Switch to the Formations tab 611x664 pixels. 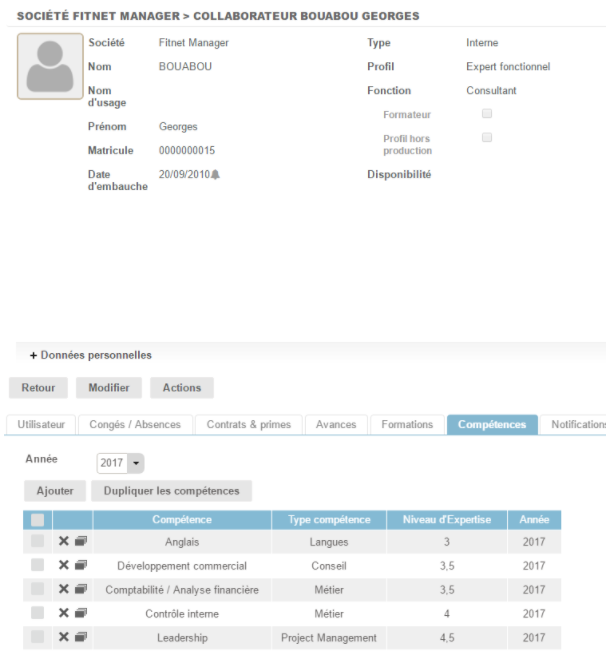[407, 425]
